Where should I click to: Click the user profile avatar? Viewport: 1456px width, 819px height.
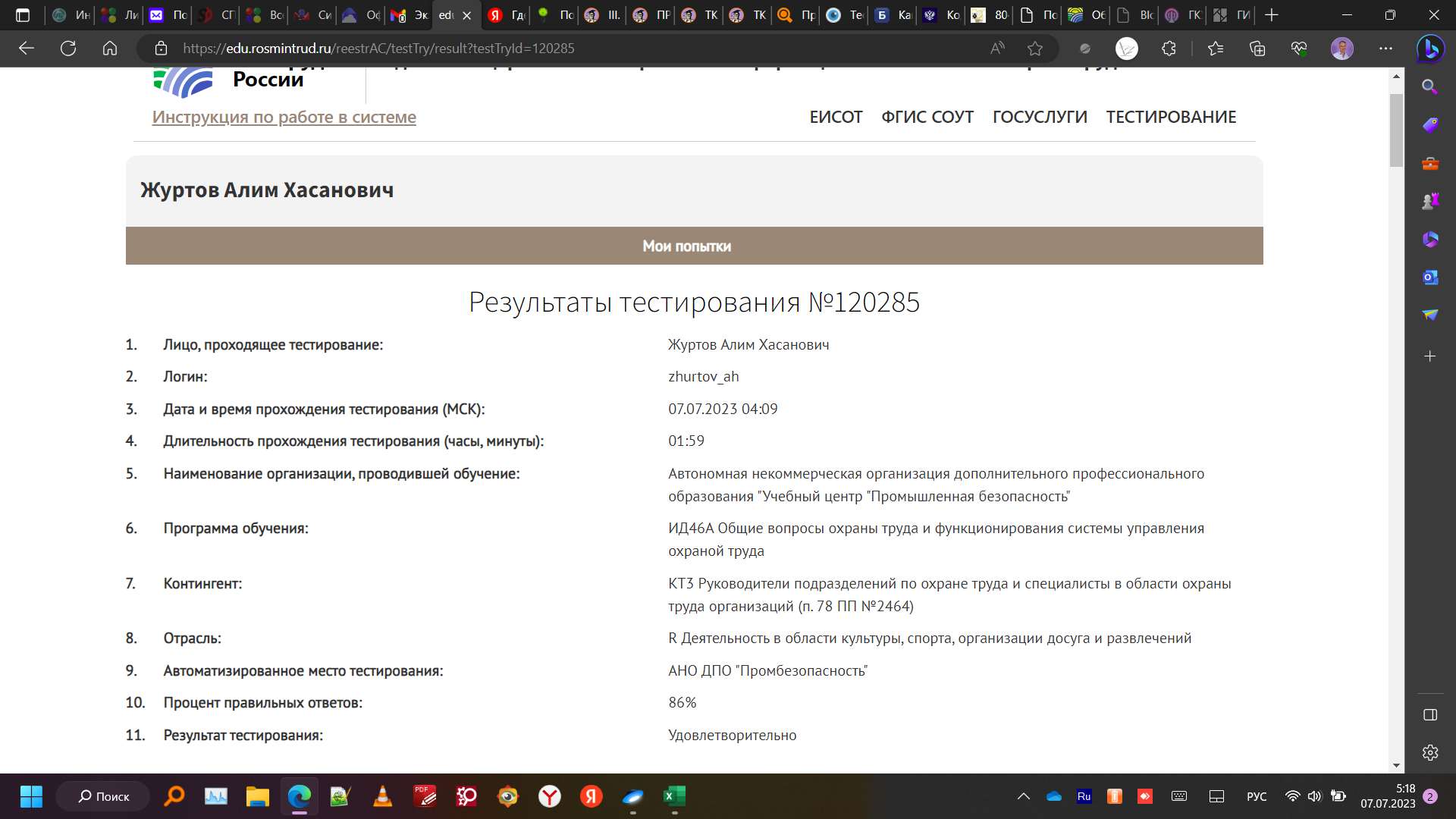(1342, 49)
